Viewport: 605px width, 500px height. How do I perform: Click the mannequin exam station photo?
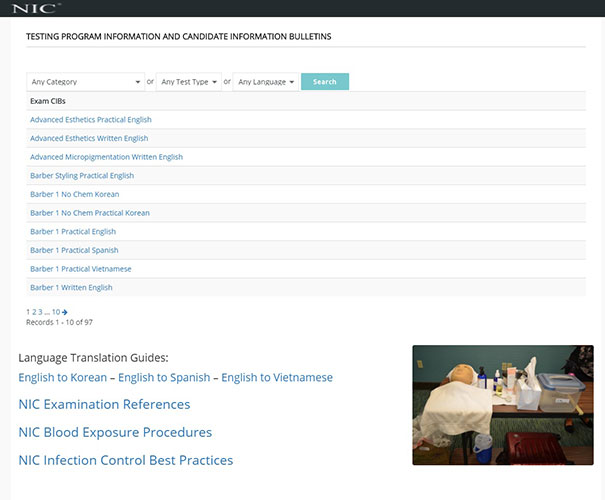[502, 405]
